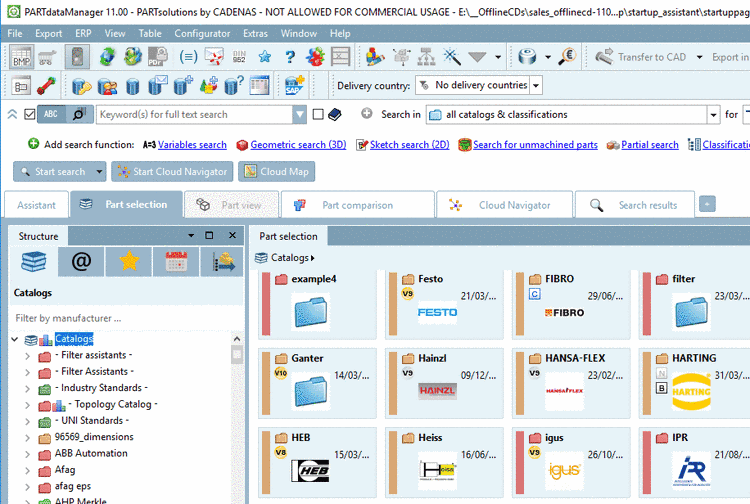Click the Cloud Map button
Viewport: 750px width, 504px height.
point(276,172)
